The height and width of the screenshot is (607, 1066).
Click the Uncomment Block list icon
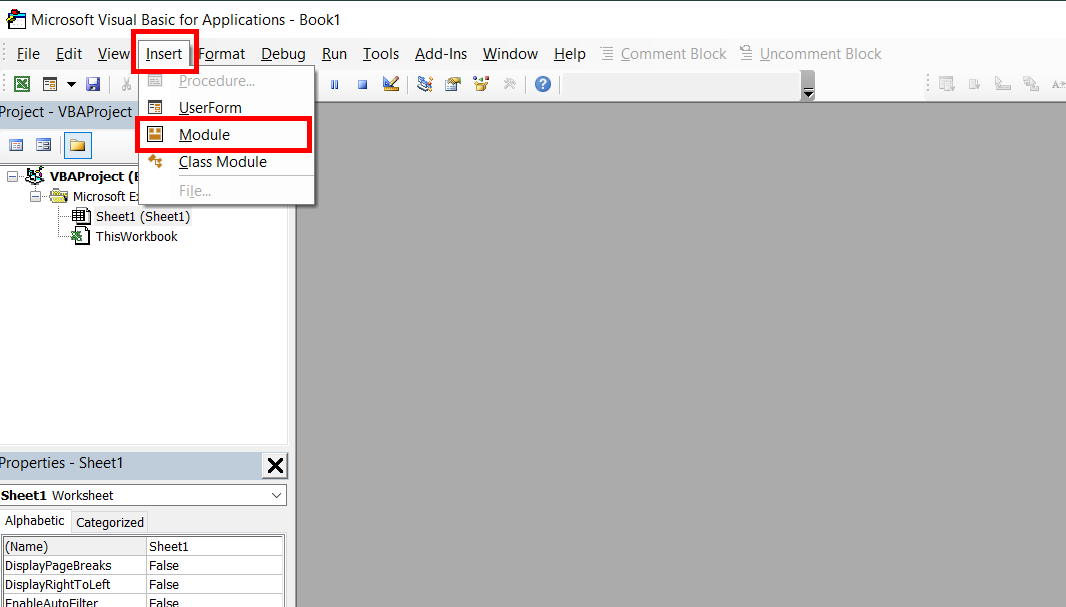pos(746,53)
